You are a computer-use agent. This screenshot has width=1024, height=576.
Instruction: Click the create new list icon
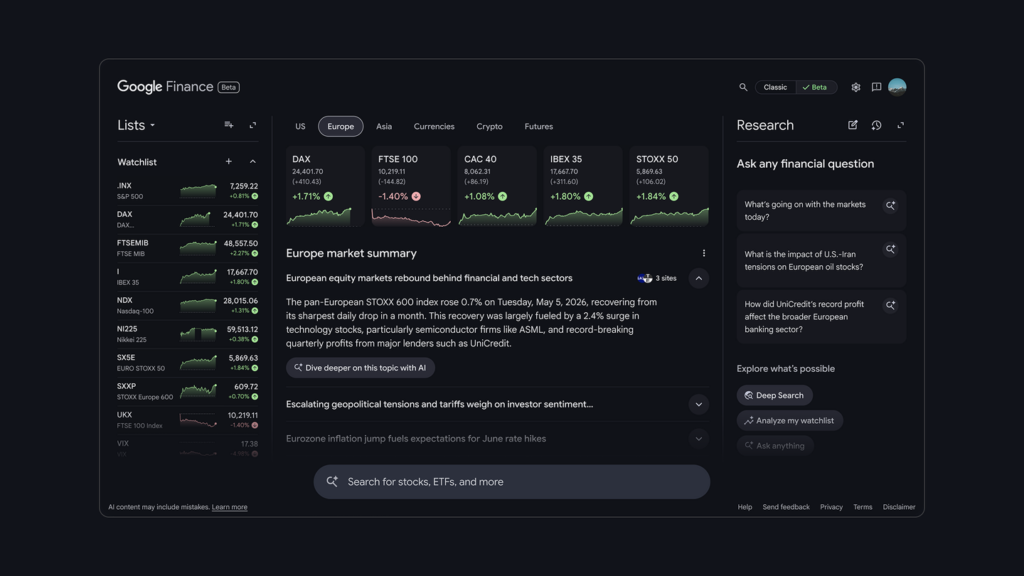click(229, 125)
